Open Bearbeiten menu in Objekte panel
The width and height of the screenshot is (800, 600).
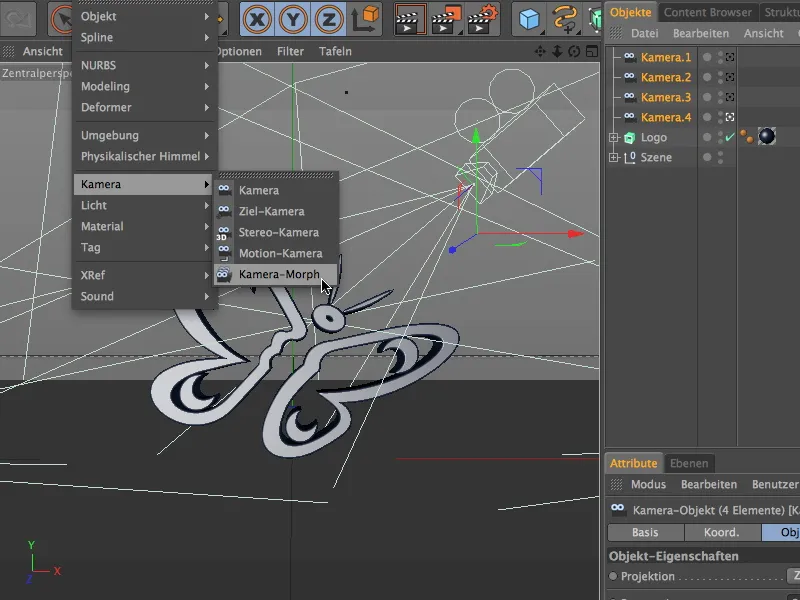[701, 33]
